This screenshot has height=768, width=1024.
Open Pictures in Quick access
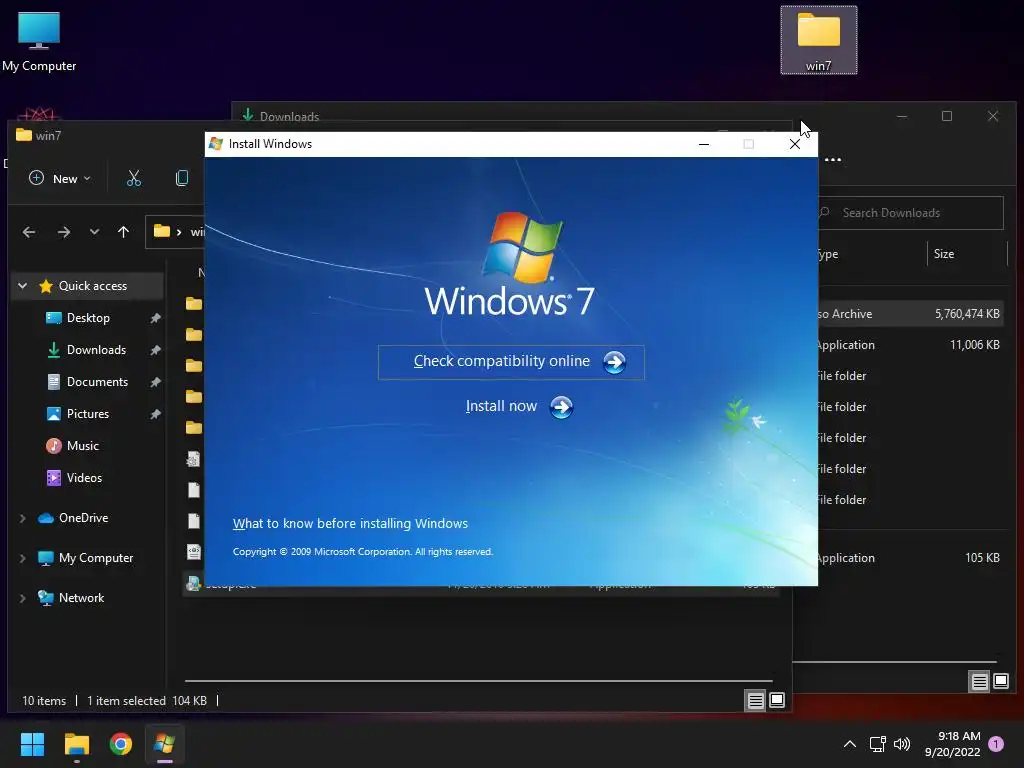[x=88, y=414]
